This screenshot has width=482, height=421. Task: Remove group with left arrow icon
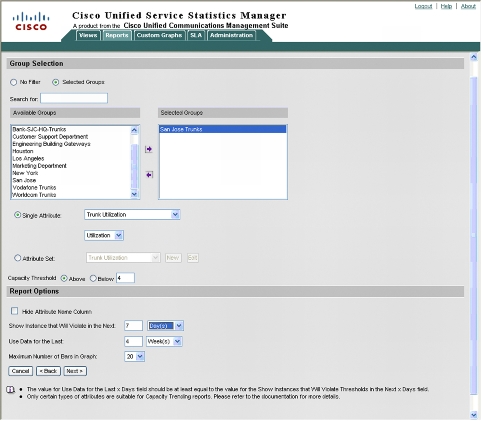[x=149, y=175]
